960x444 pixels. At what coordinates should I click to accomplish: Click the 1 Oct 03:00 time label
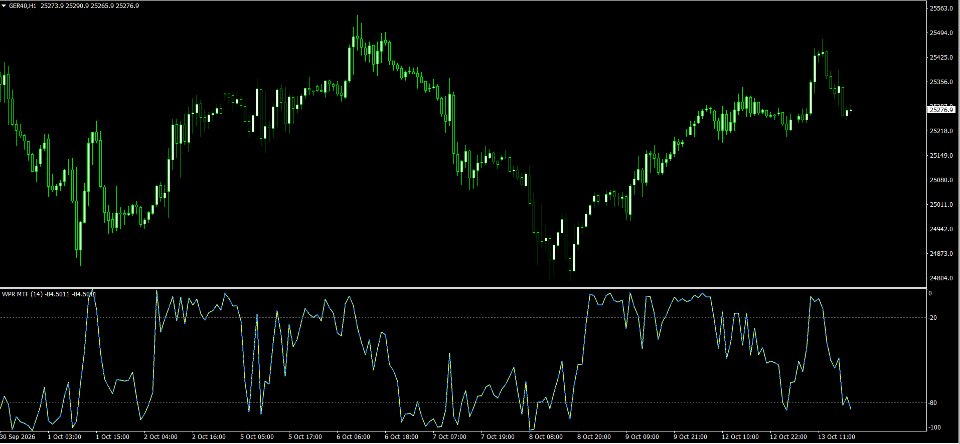66,437
